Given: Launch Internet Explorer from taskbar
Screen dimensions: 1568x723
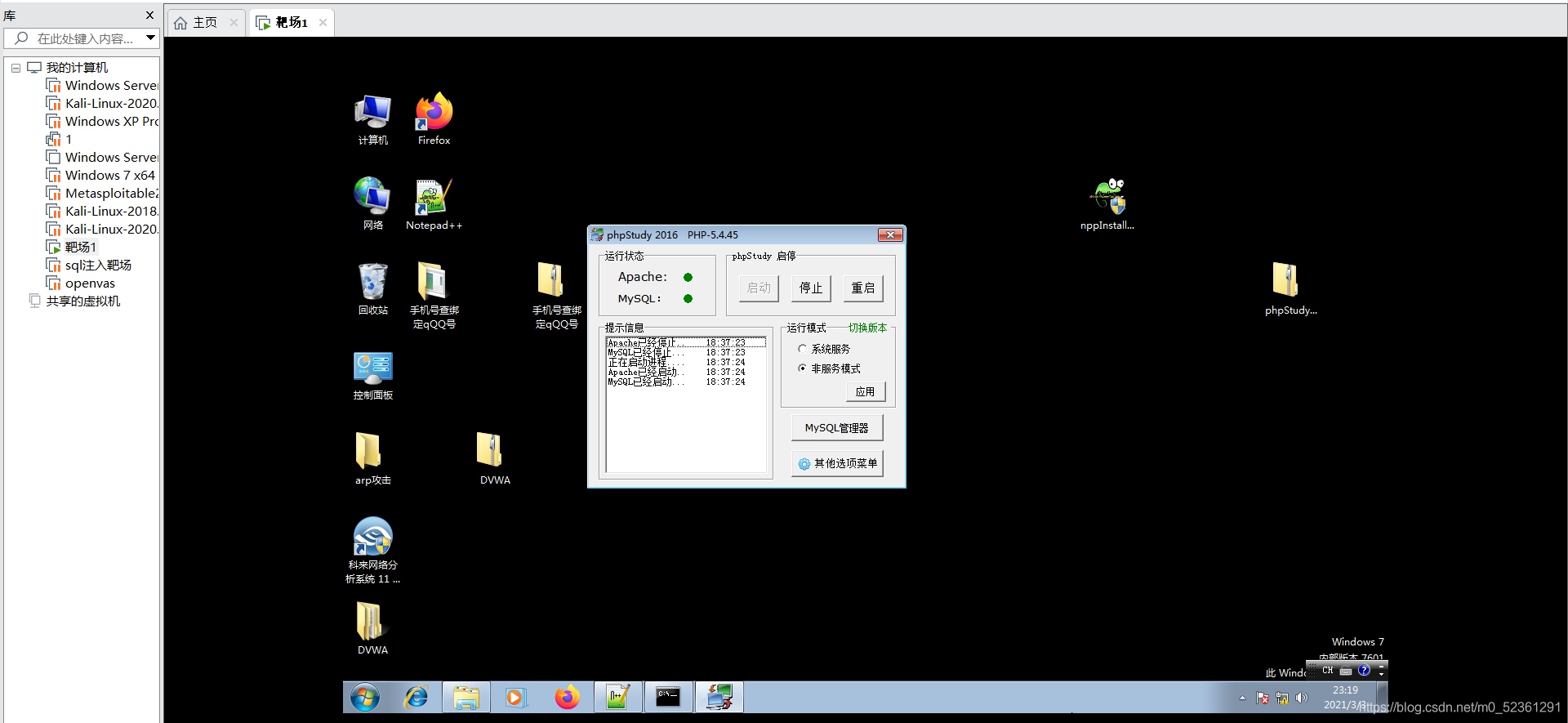Looking at the screenshot, I should [416, 698].
